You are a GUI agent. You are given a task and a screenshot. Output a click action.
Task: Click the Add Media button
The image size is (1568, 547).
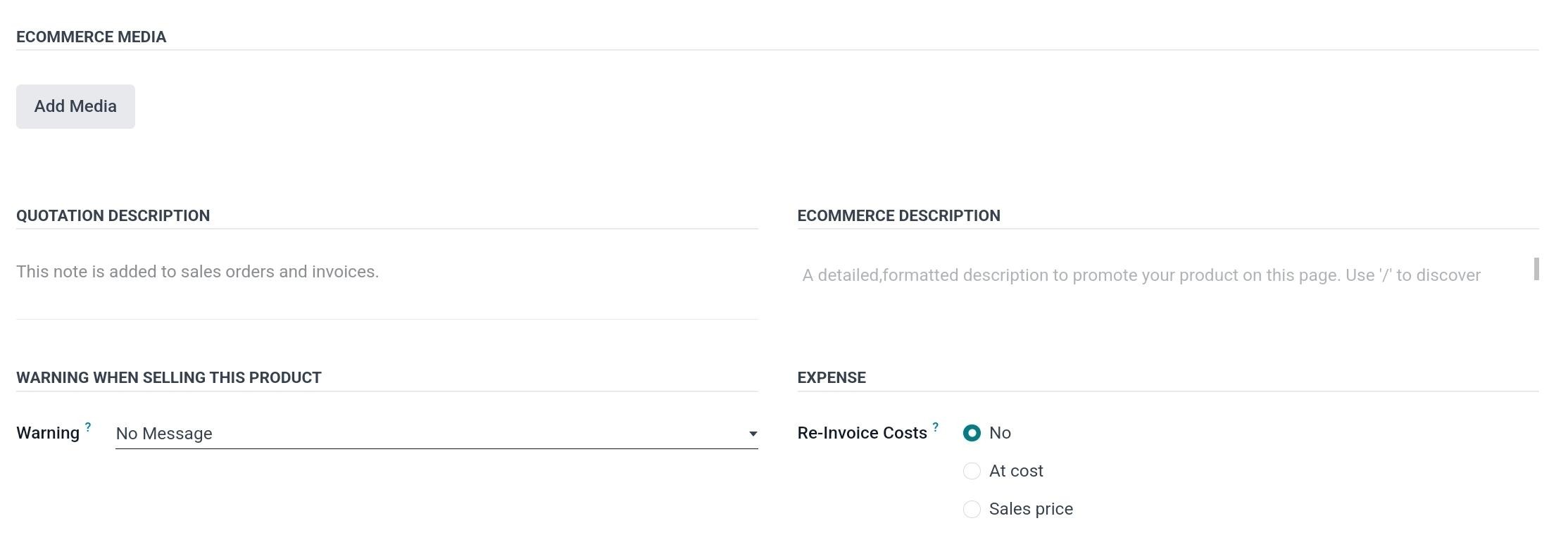(75, 106)
